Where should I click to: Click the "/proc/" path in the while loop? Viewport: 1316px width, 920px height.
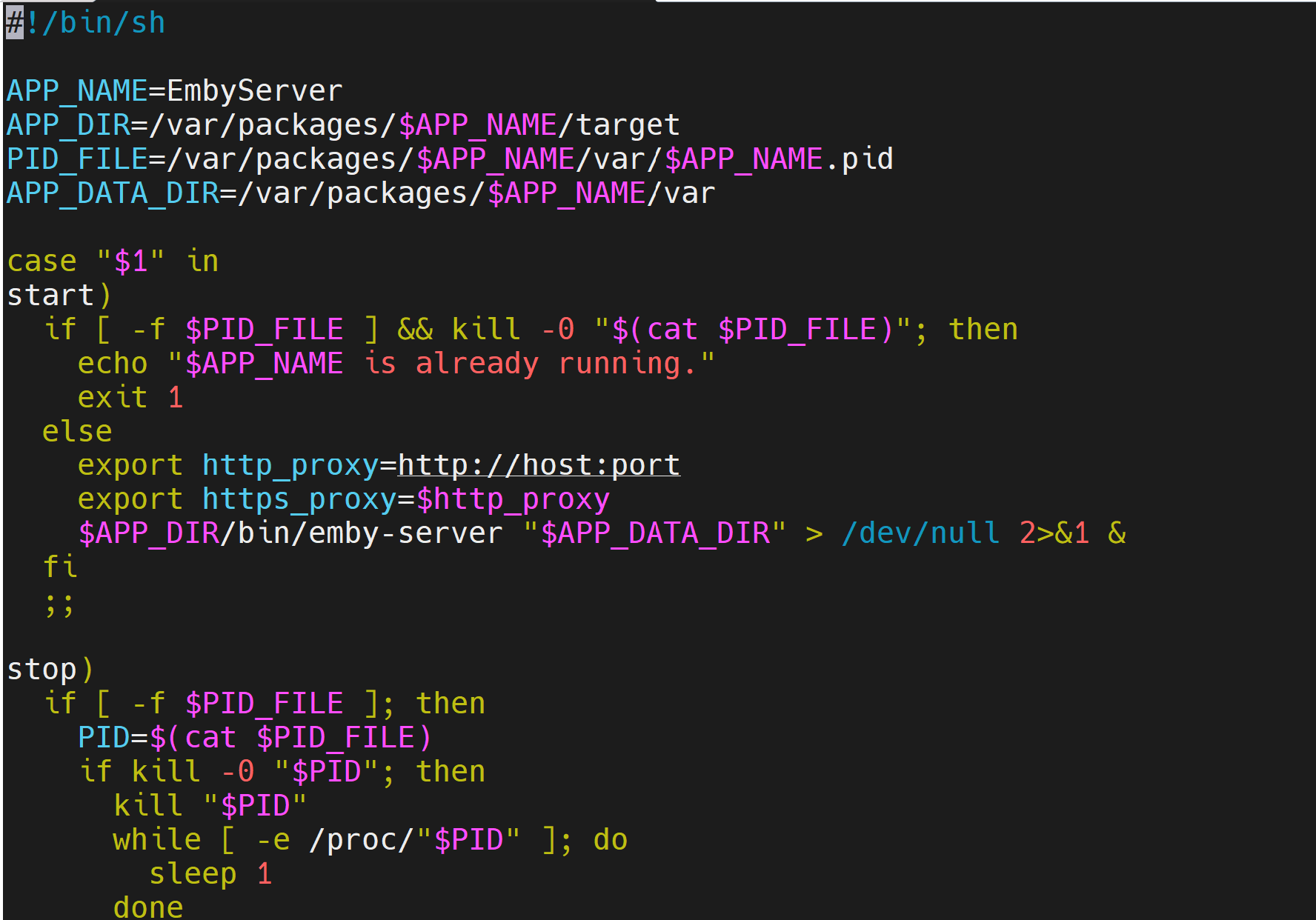[x=362, y=841]
